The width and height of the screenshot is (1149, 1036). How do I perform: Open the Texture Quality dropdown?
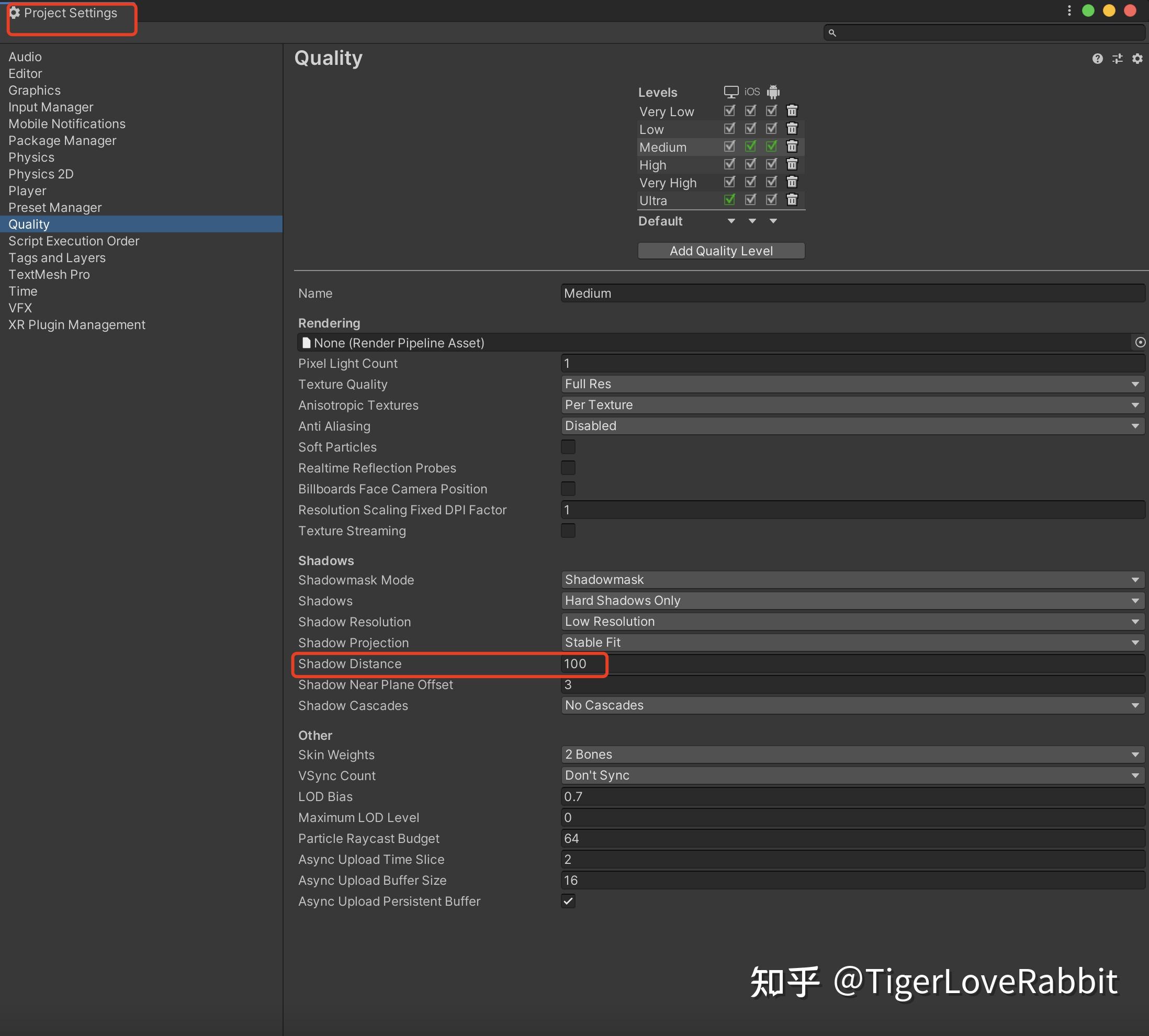[852, 384]
